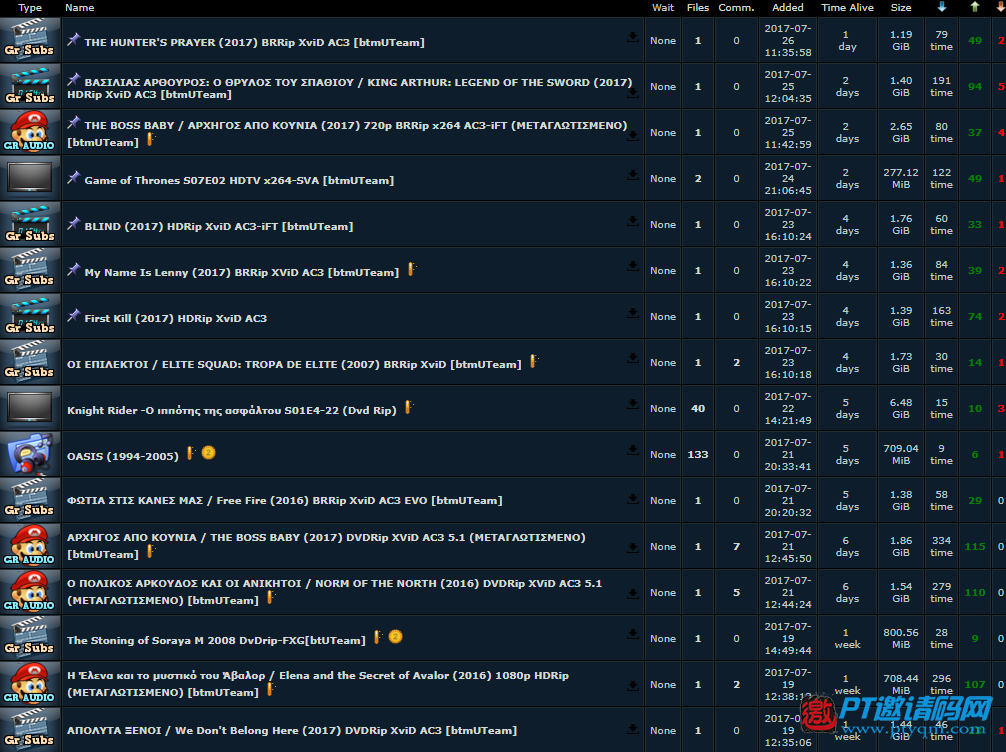
Task: Click the download icon for The Stoning of Soraya
Action: (x=633, y=634)
